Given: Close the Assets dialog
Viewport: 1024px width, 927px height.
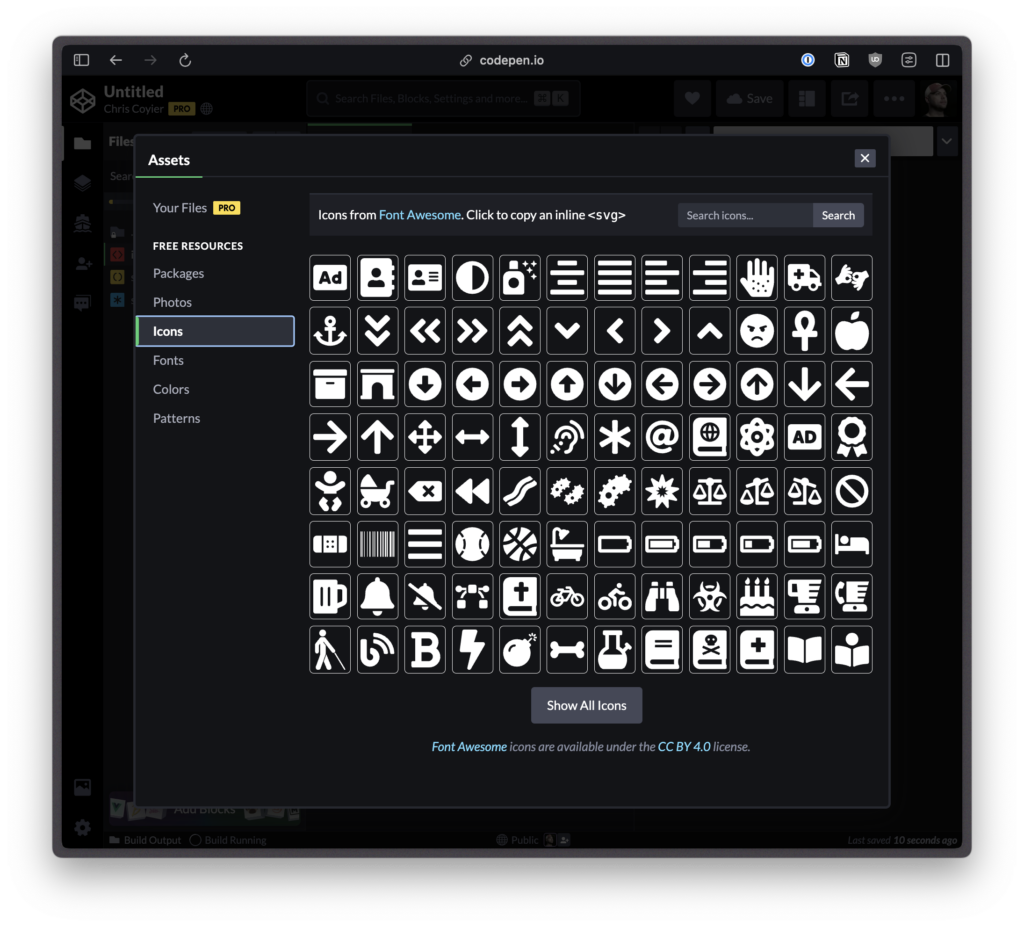Looking at the screenshot, I should tap(865, 158).
